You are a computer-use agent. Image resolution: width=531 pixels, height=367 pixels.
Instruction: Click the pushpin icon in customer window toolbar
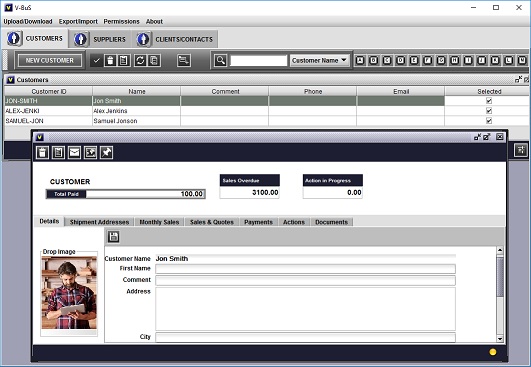(x=107, y=153)
